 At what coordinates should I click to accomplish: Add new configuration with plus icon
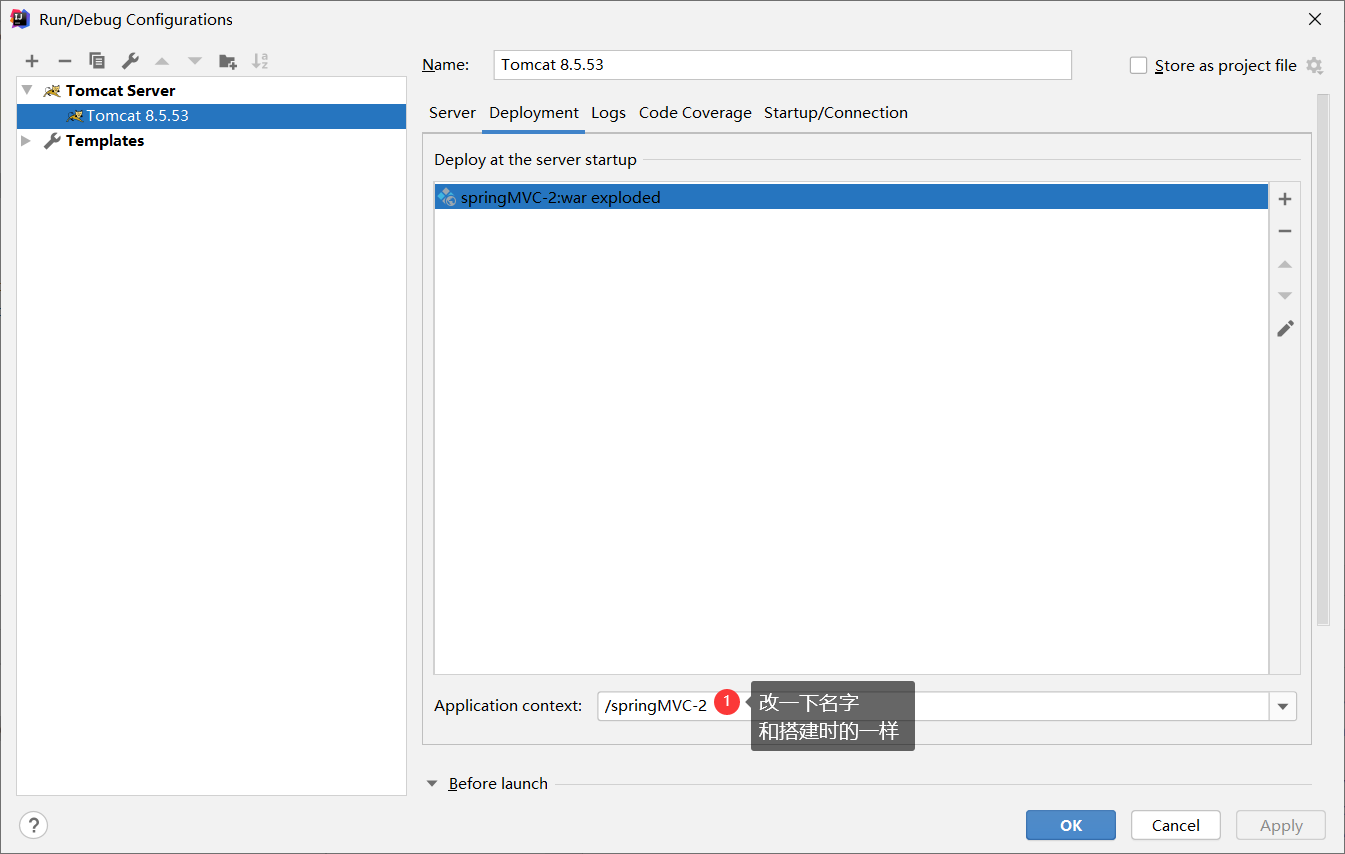click(32, 61)
